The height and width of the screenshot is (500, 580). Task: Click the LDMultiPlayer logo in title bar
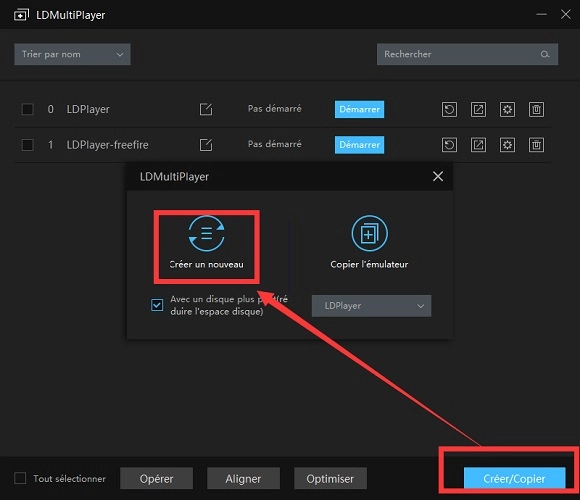(21, 15)
